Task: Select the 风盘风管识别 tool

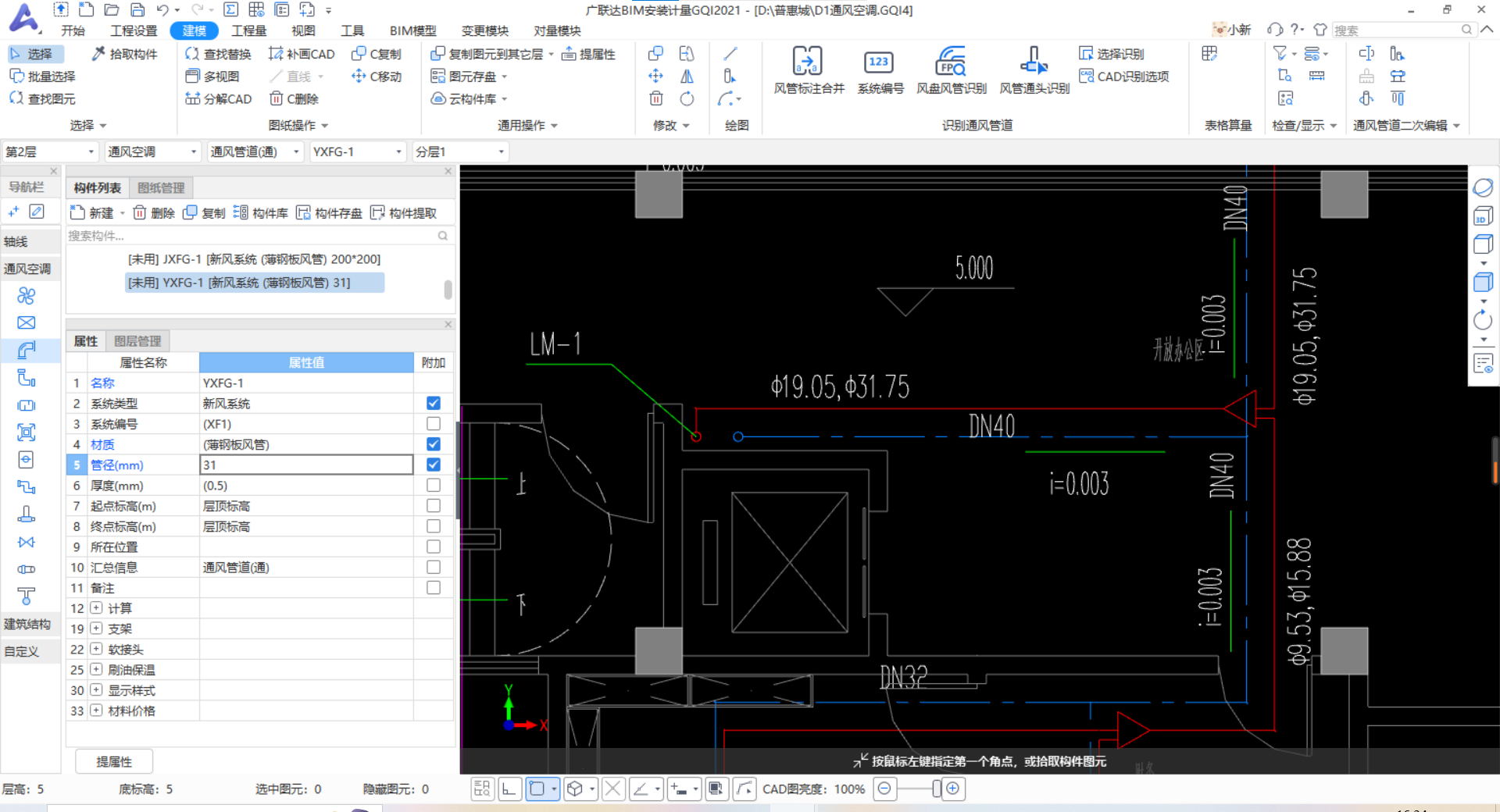Action: (951, 70)
